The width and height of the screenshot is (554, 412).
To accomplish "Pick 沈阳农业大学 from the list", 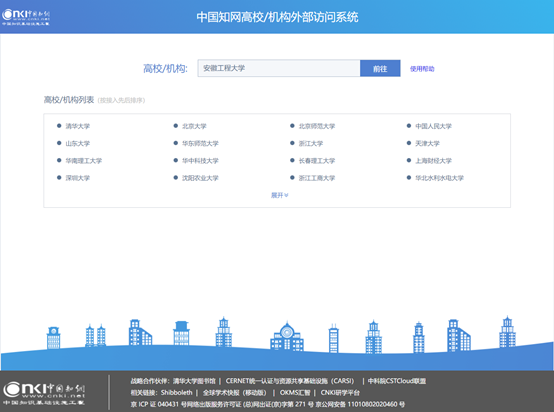I will coord(200,178).
